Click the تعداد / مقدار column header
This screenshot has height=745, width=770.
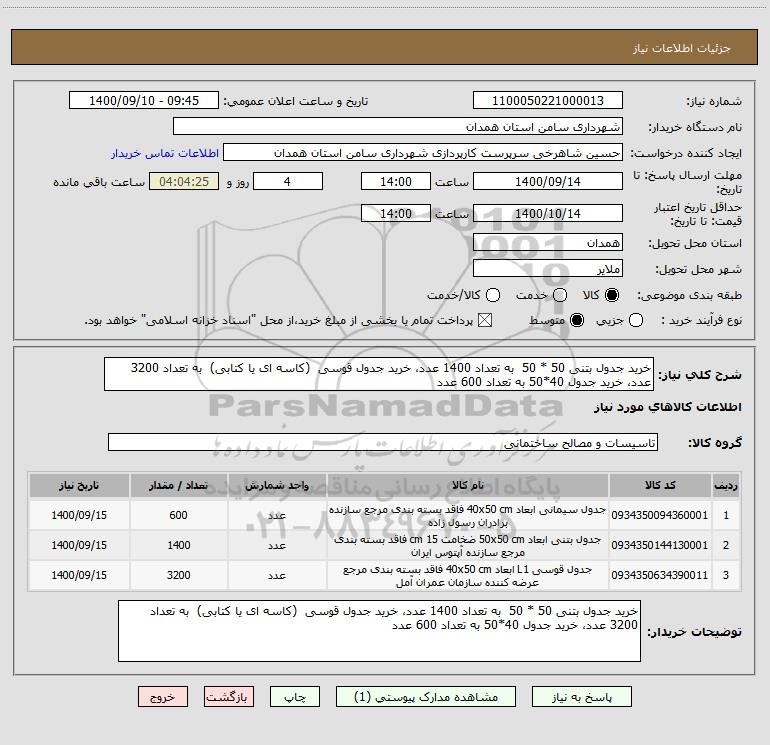pyautogui.click(x=179, y=485)
